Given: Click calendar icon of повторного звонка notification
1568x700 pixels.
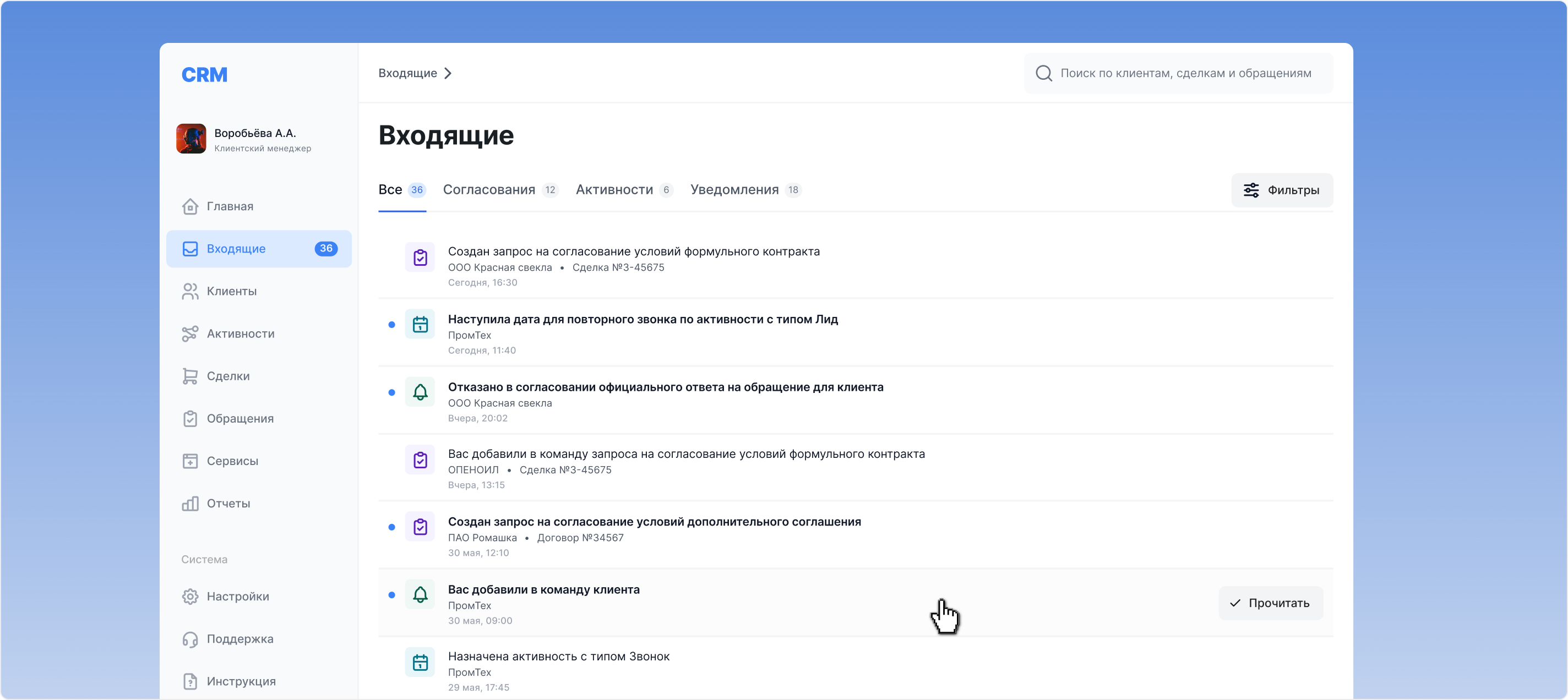Looking at the screenshot, I should [x=420, y=324].
